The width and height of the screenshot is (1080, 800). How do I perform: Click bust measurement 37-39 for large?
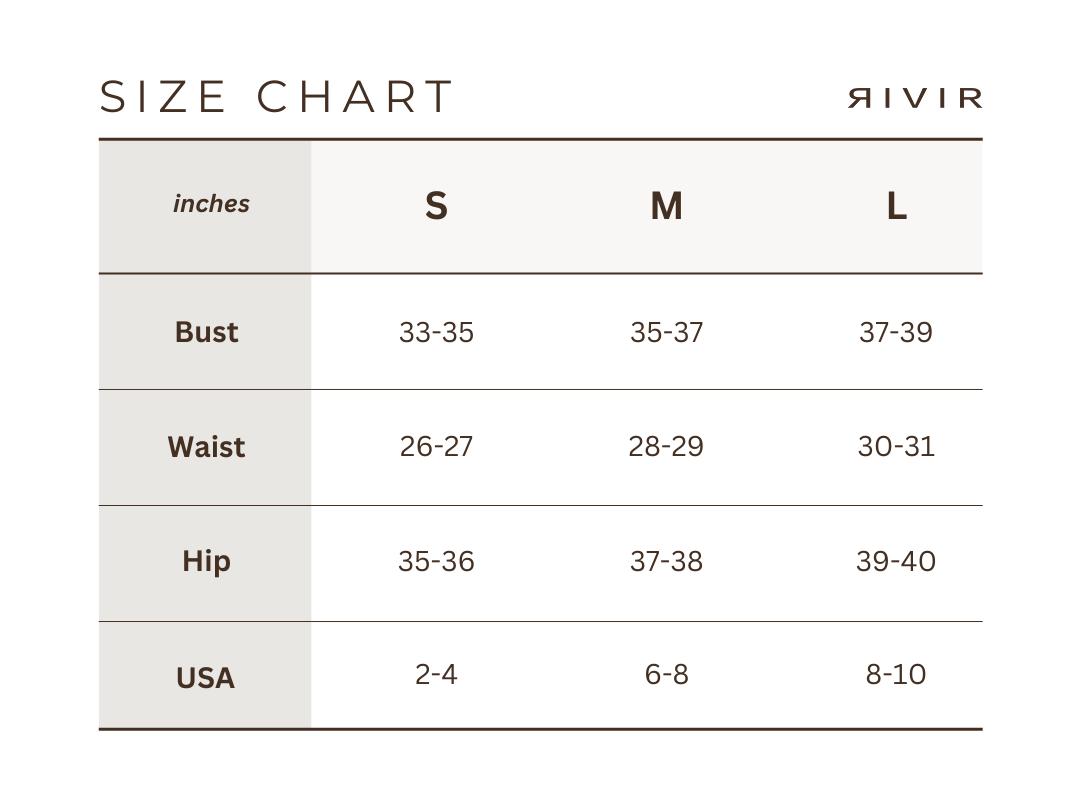[x=896, y=332]
